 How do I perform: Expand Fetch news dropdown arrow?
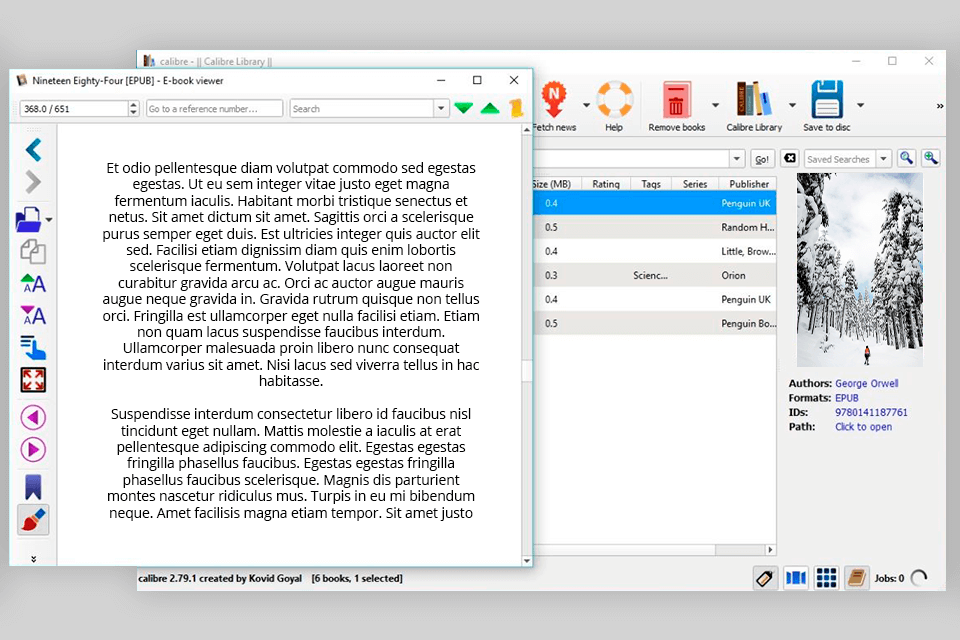click(x=586, y=105)
